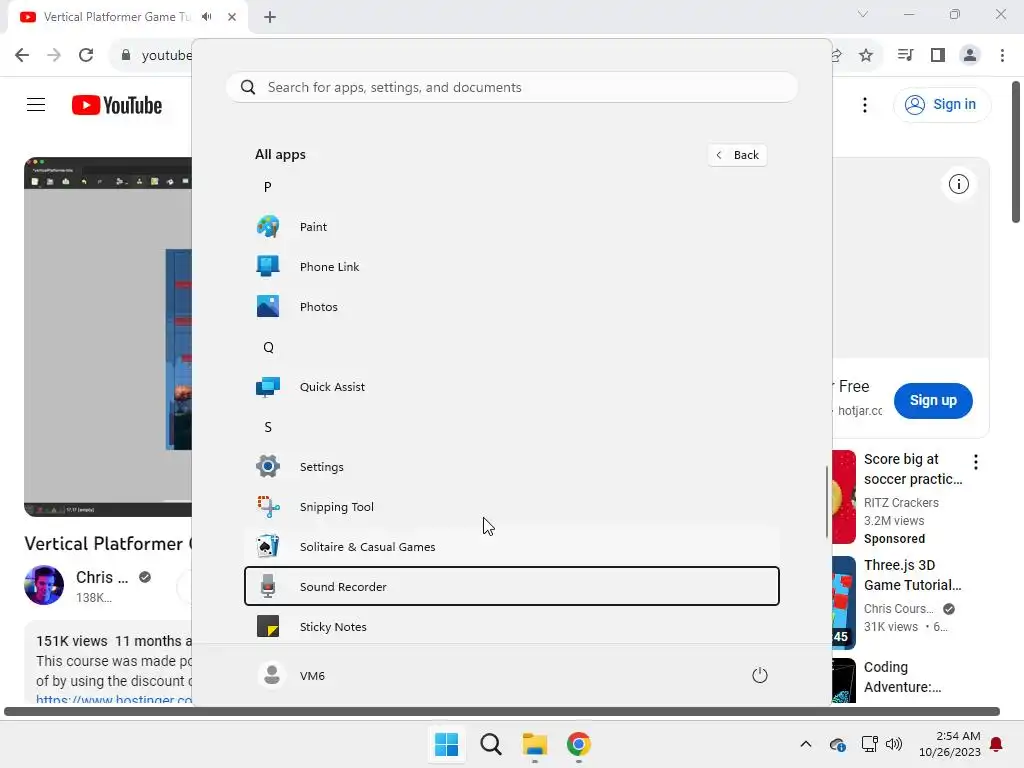Open network status tray icon

coord(869,744)
